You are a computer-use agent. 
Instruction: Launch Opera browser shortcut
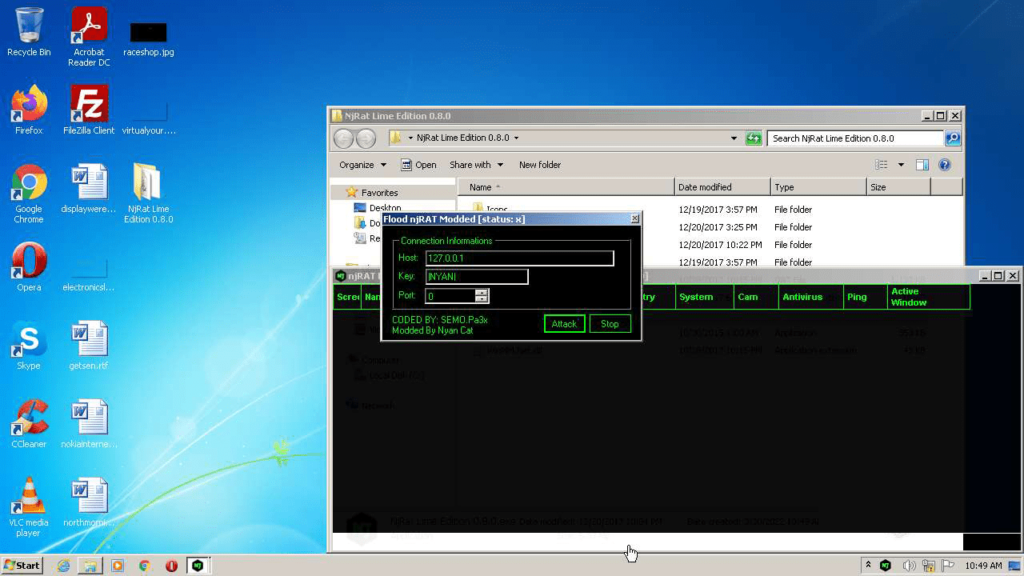point(29,266)
